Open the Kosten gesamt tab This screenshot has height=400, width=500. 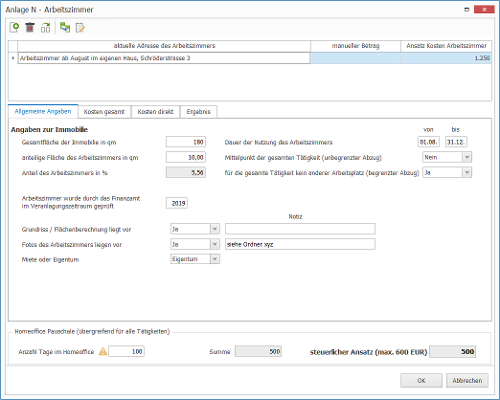104,112
